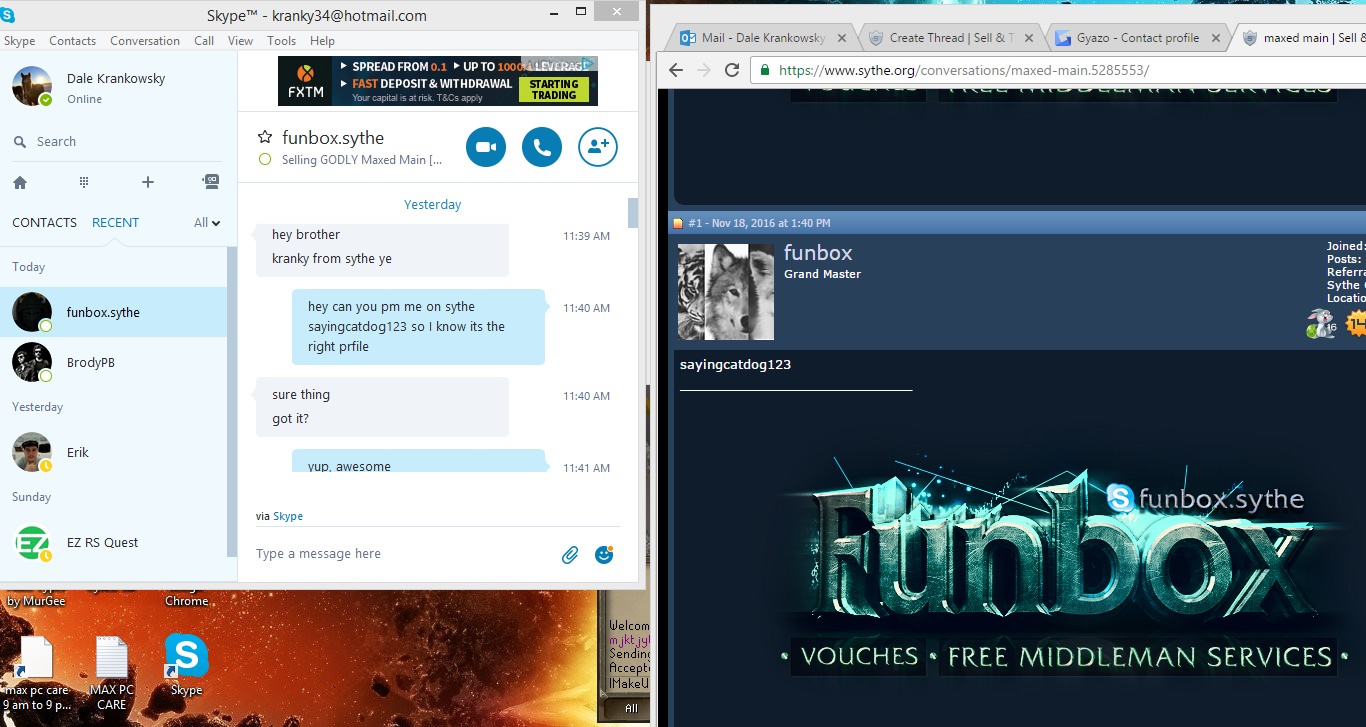
Task: Start a voice call with funbox.sythe
Action: (x=542, y=147)
